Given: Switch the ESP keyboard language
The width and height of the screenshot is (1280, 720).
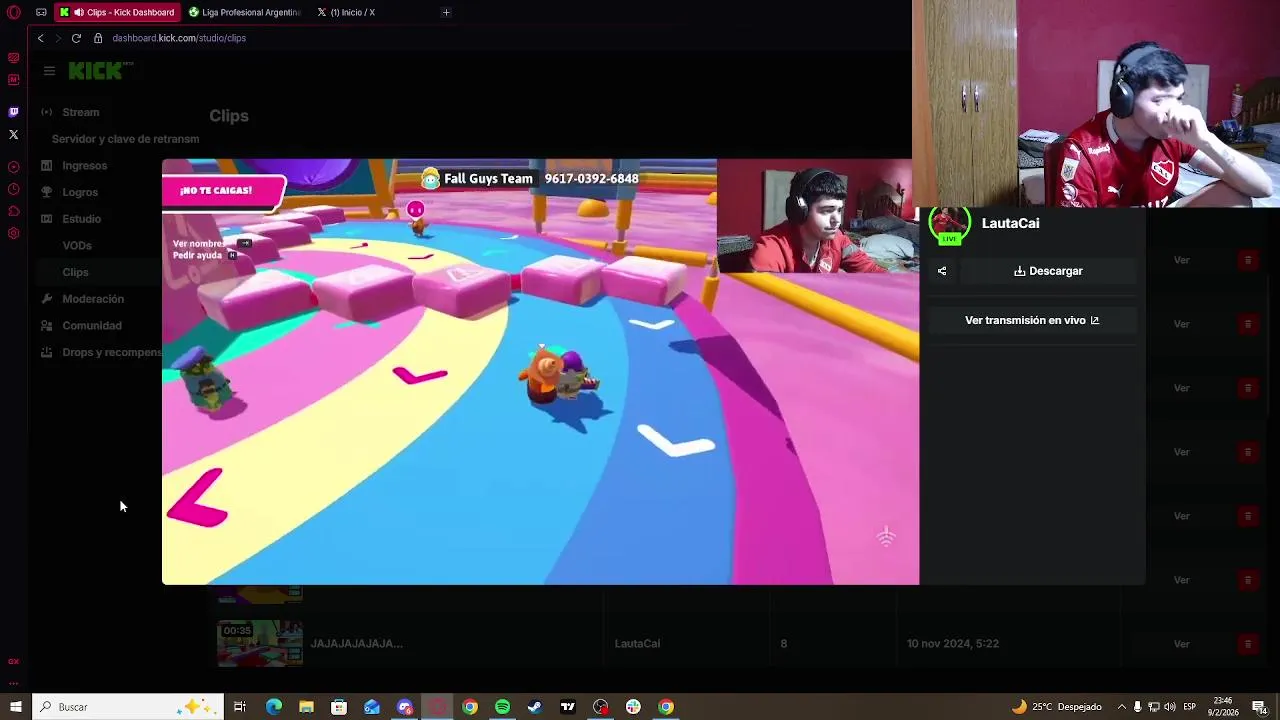Looking at the screenshot, I should [1189, 707].
